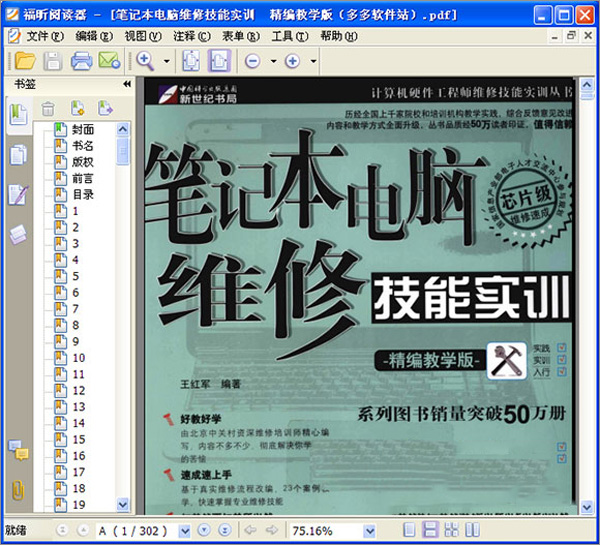600x545 pixels.
Task: Click the document scrollbar thumb
Action: click(x=587, y=95)
